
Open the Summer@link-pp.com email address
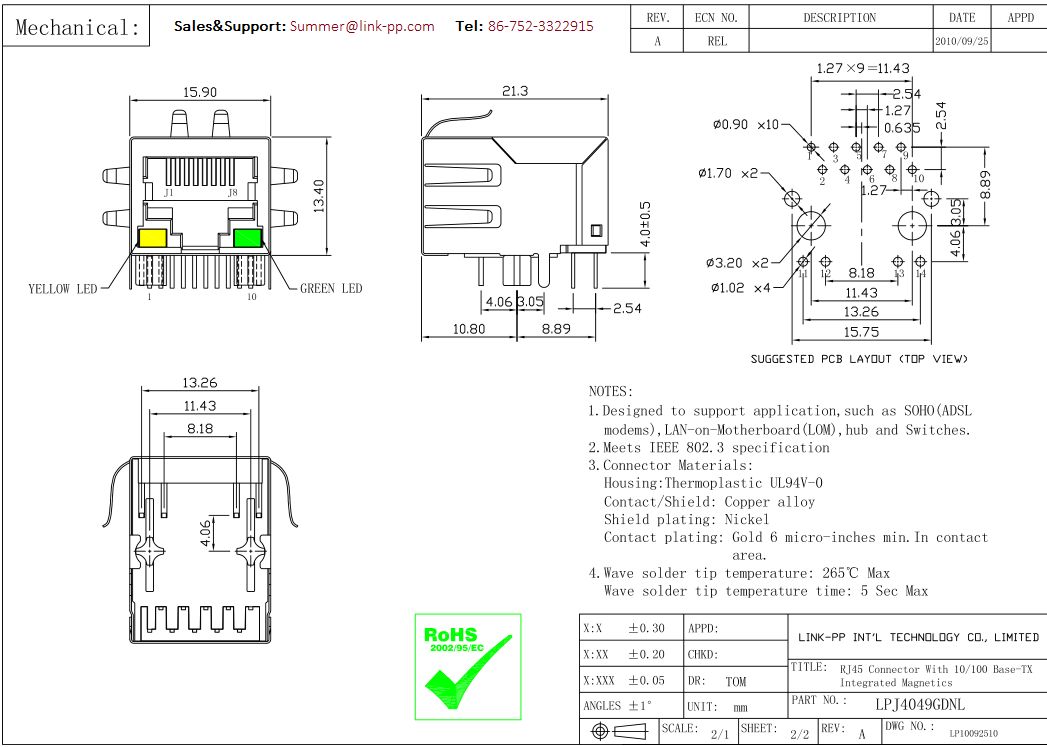tap(362, 26)
